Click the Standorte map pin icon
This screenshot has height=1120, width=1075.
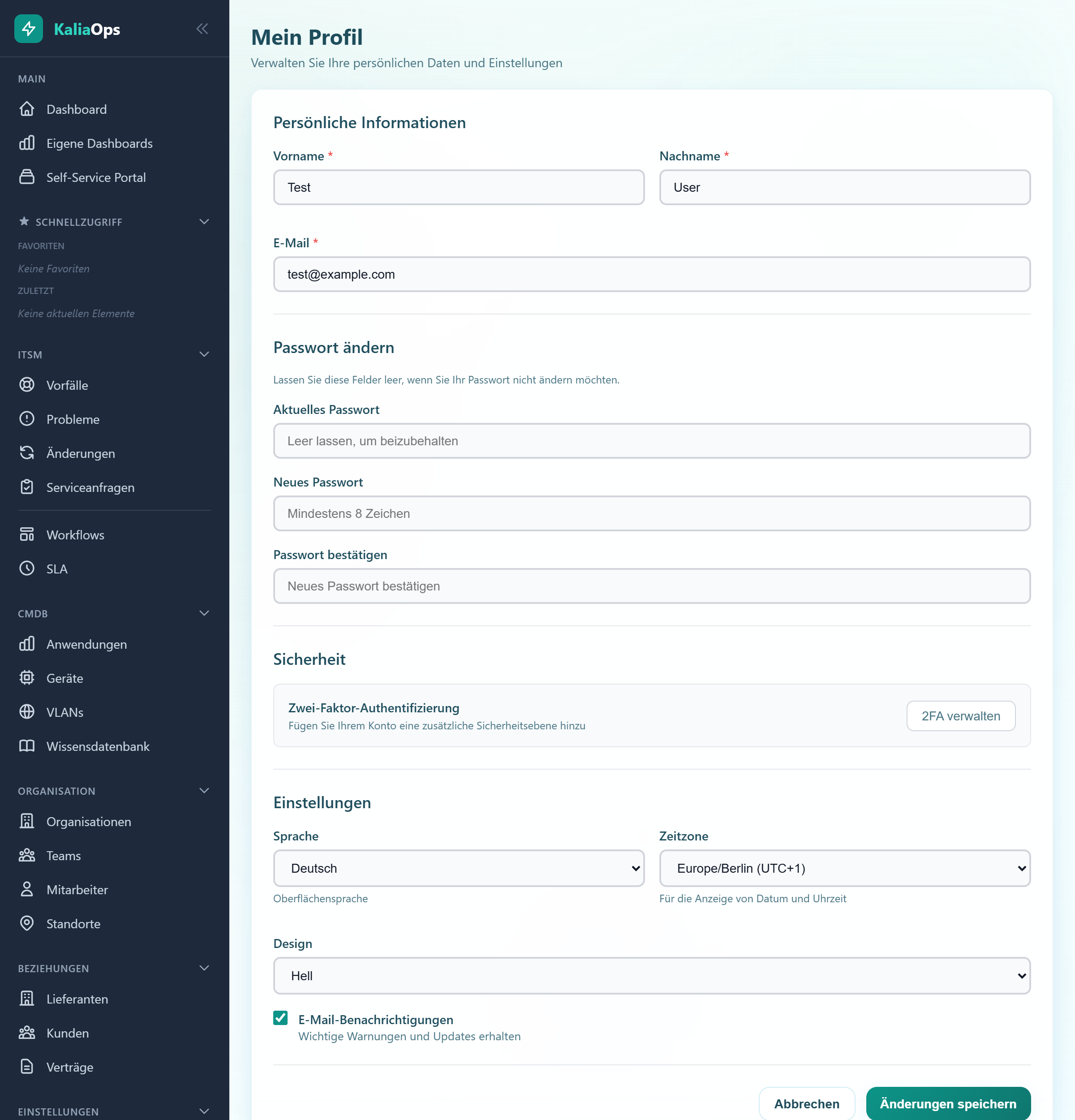click(x=27, y=923)
